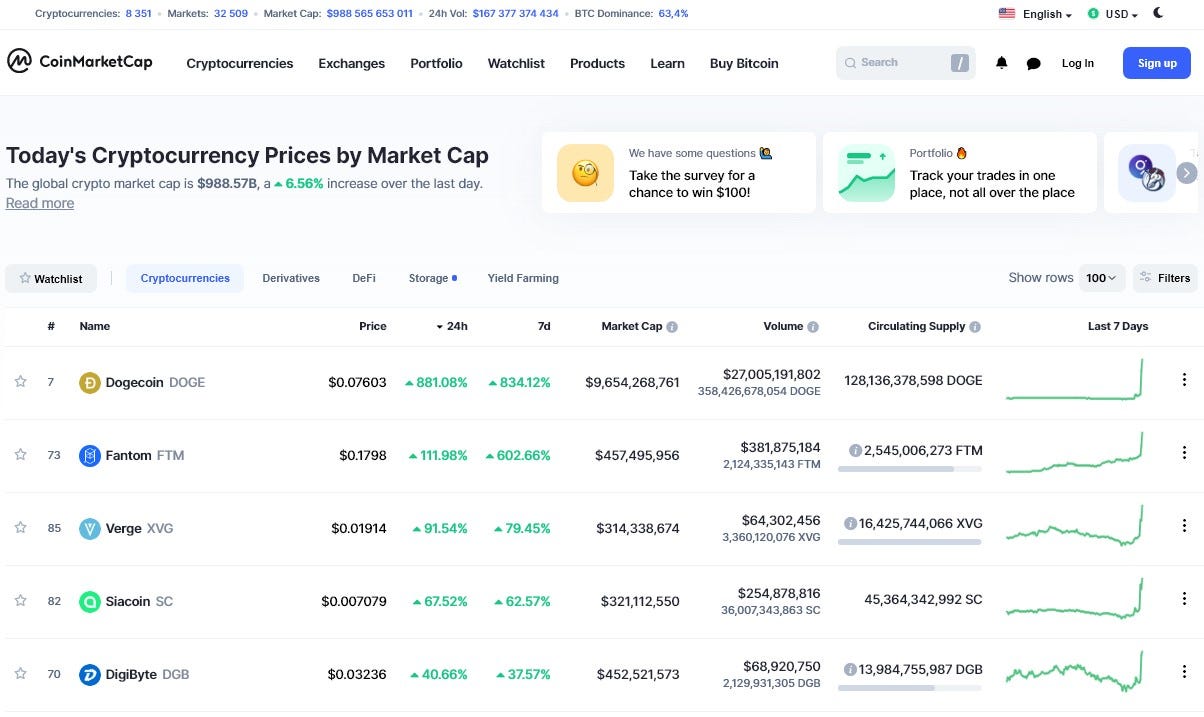Image resolution: width=1204 pixels, height=717 pixels.
Task: Click the Verge coin icon
Action: (x=90, y=528)
